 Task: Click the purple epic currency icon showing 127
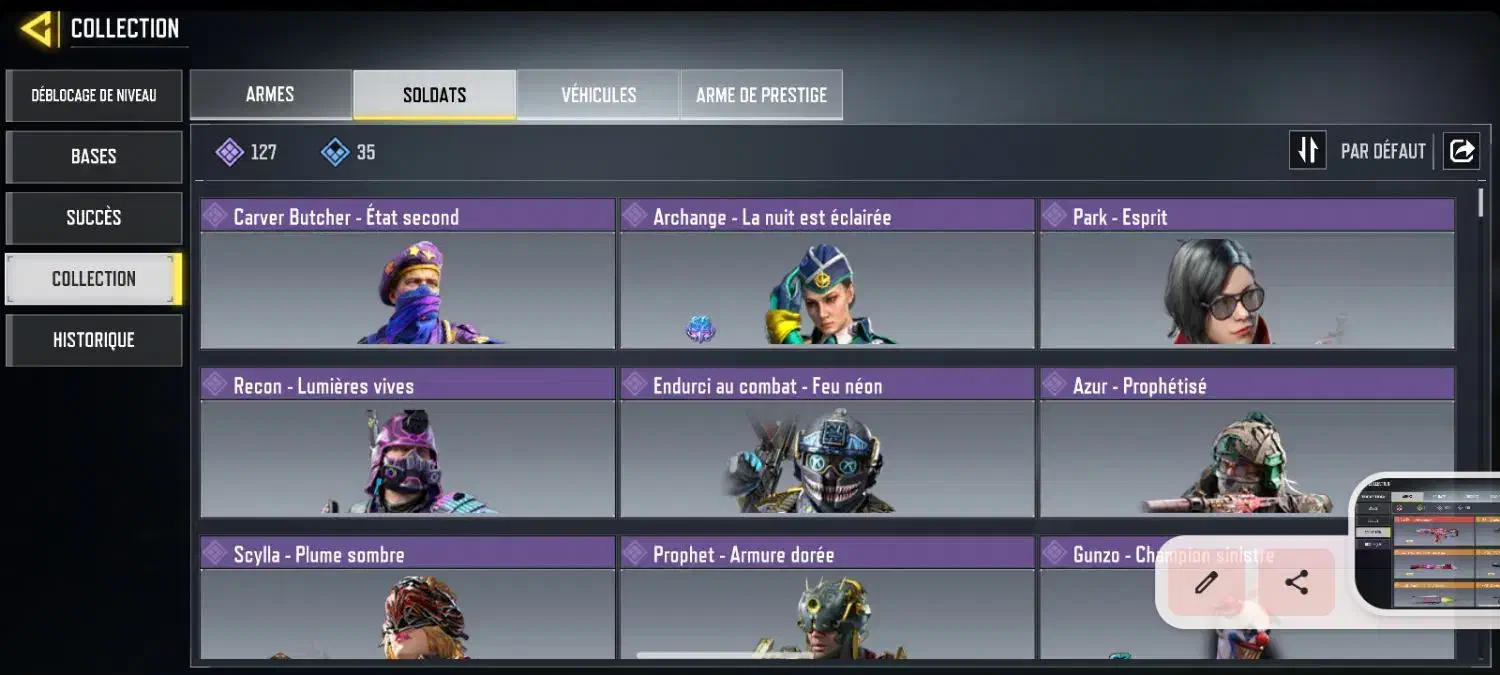pos(230,152)
